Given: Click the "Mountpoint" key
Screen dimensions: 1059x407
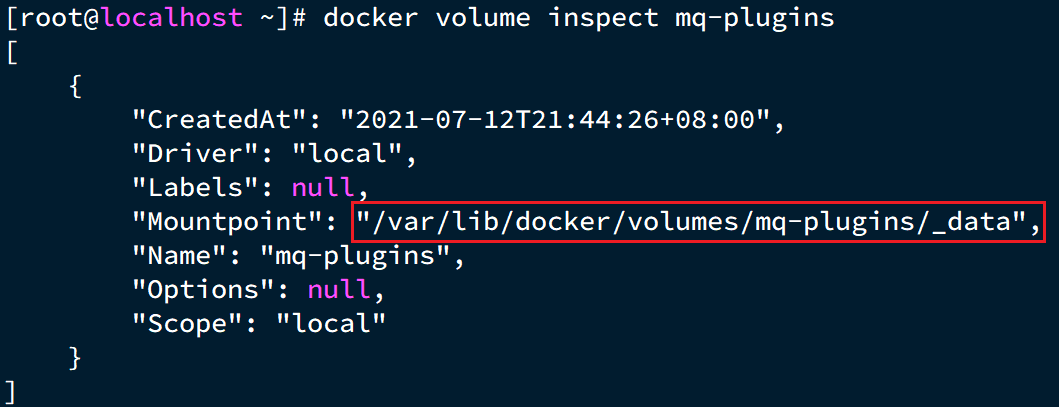Looking at the screenshot, I should point(232,222).
